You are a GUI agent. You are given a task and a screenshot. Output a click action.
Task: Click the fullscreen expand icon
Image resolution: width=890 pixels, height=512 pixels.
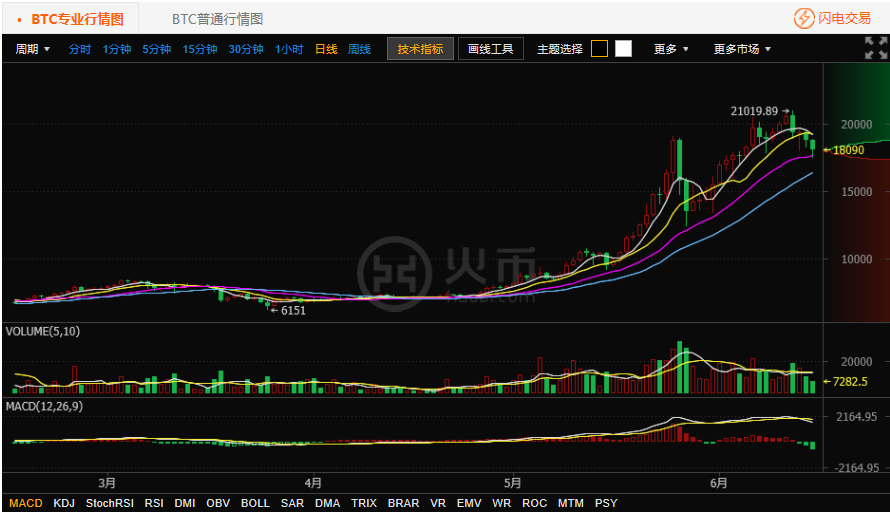click(x=875, y=48)
